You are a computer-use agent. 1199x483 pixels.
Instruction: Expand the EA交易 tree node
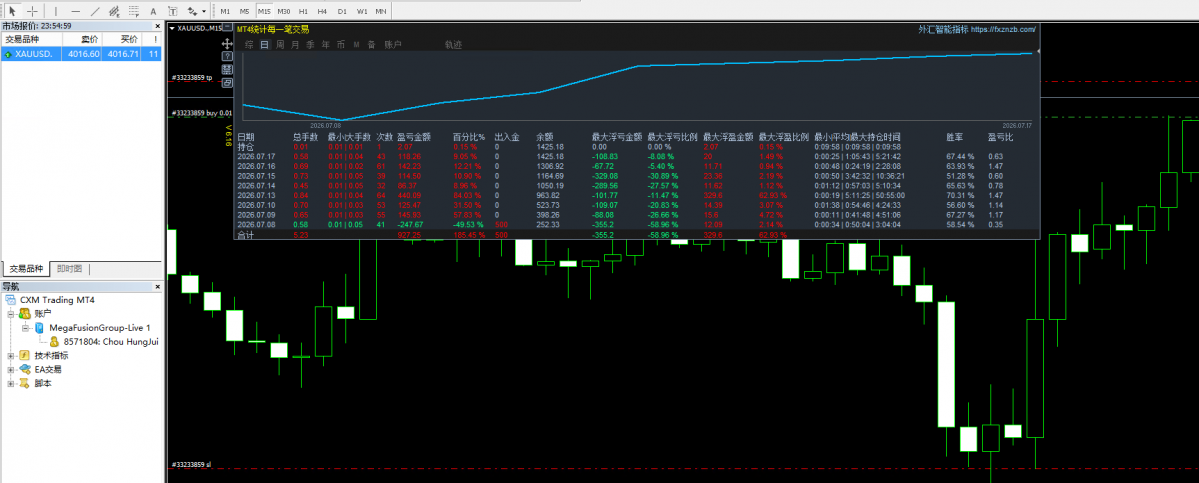(11, 369)
